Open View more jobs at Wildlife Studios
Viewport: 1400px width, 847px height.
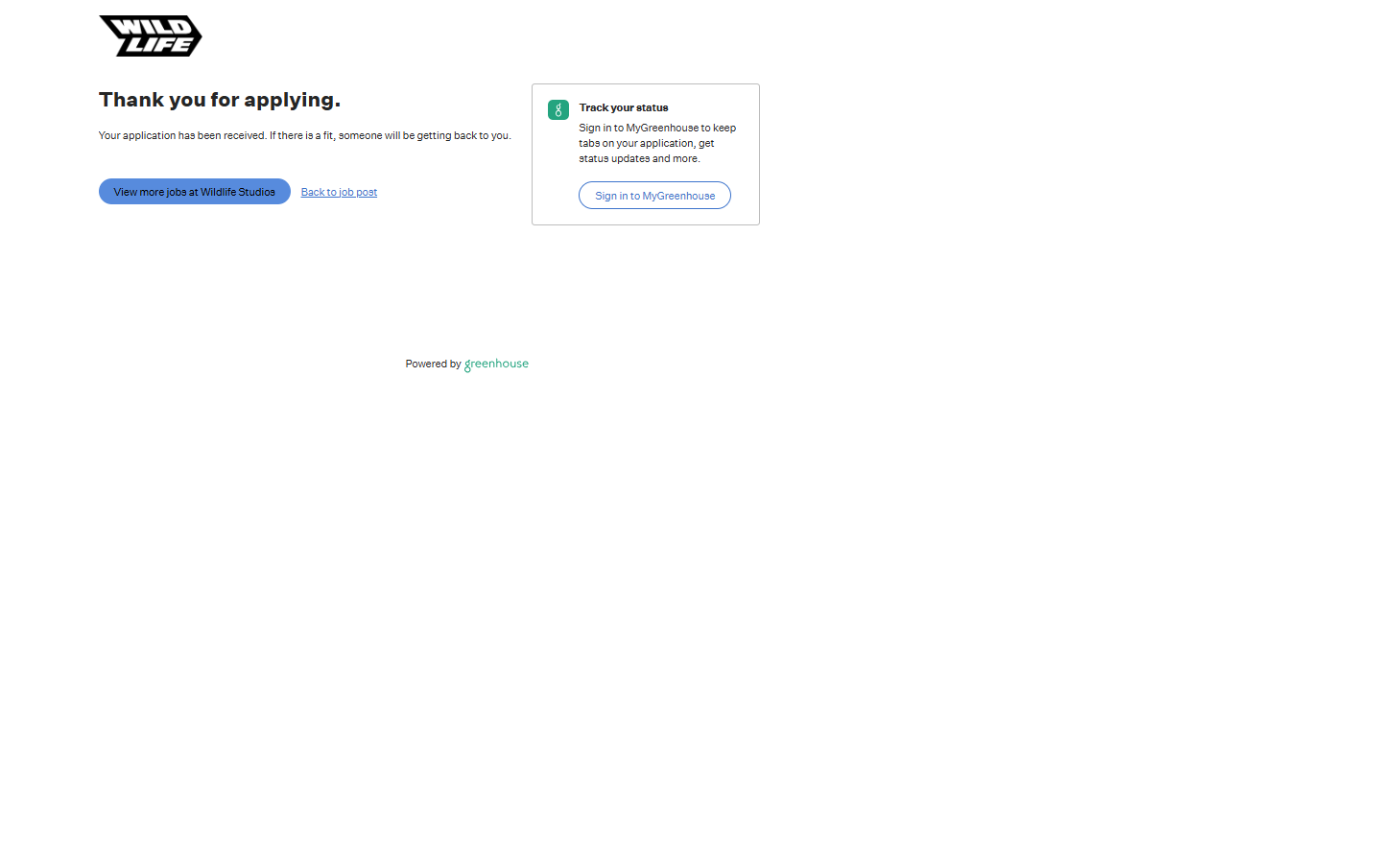[194, 192]
